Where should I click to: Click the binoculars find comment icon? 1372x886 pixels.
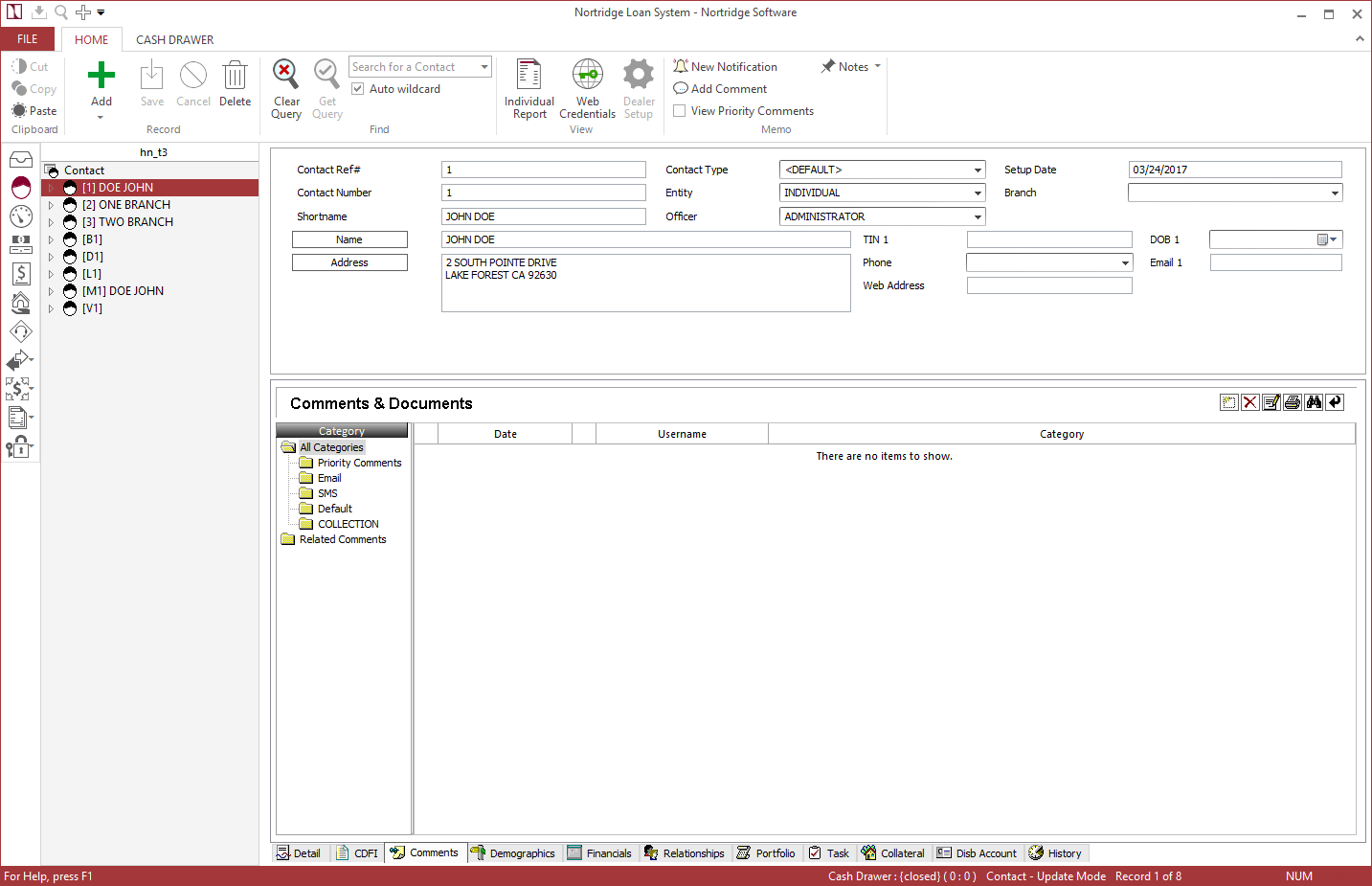pyautogui.click(x=1314, y=402)
